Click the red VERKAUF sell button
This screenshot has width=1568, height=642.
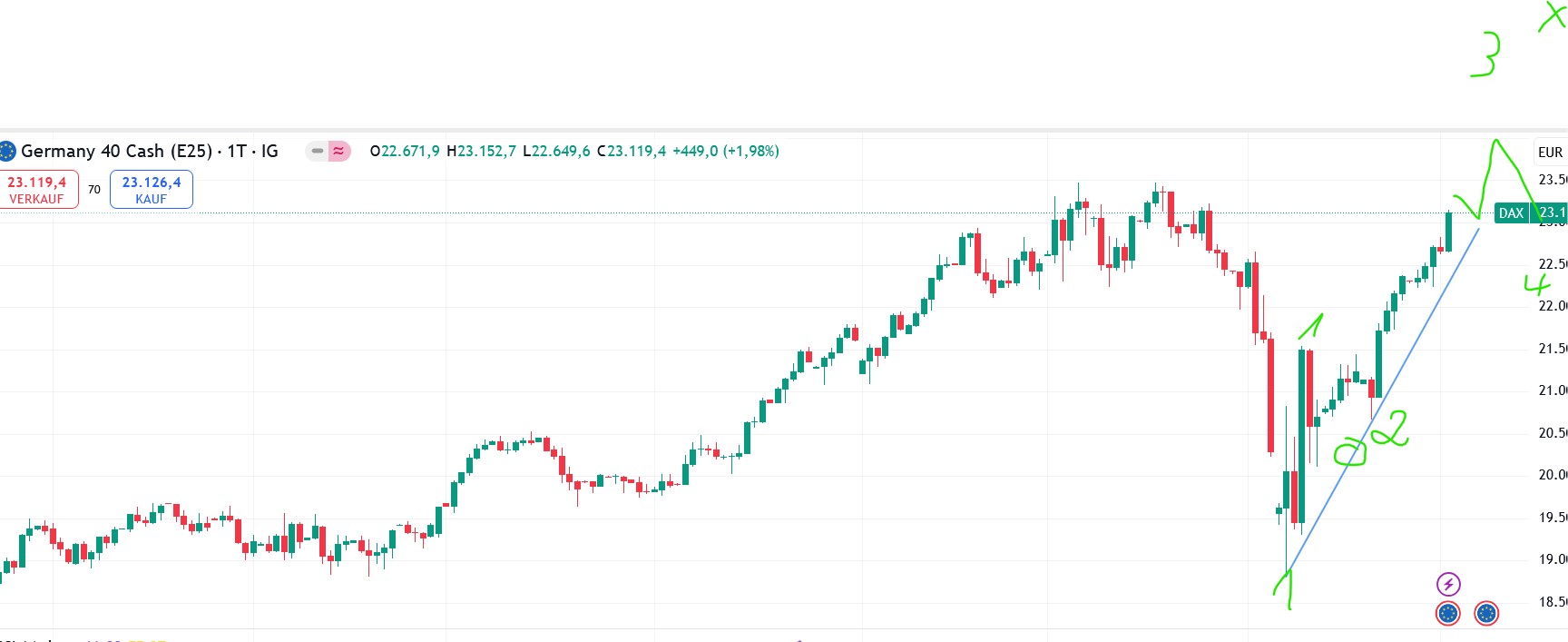37,190
